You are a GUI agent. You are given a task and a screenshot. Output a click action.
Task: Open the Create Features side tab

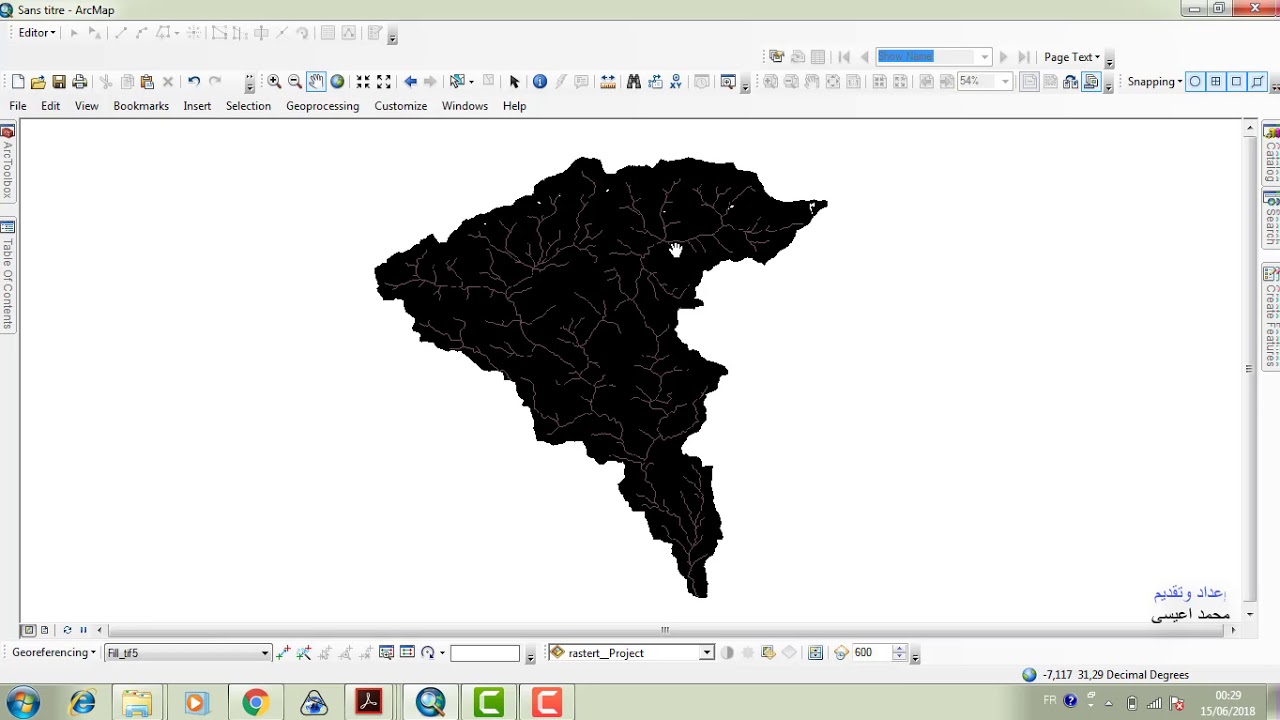[x=1272, y=317]
